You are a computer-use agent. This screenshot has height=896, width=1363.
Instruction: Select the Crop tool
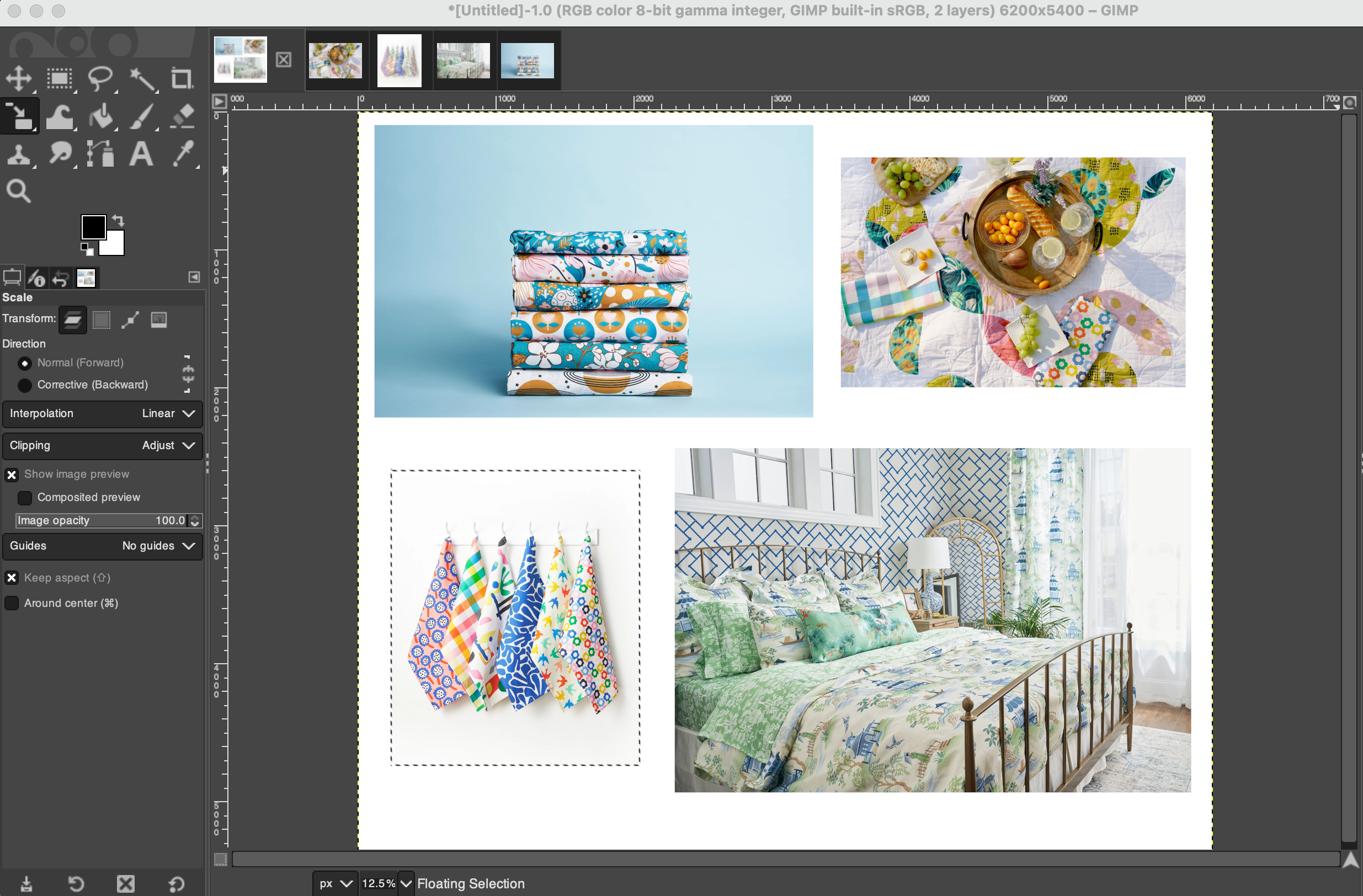point(182,78)
